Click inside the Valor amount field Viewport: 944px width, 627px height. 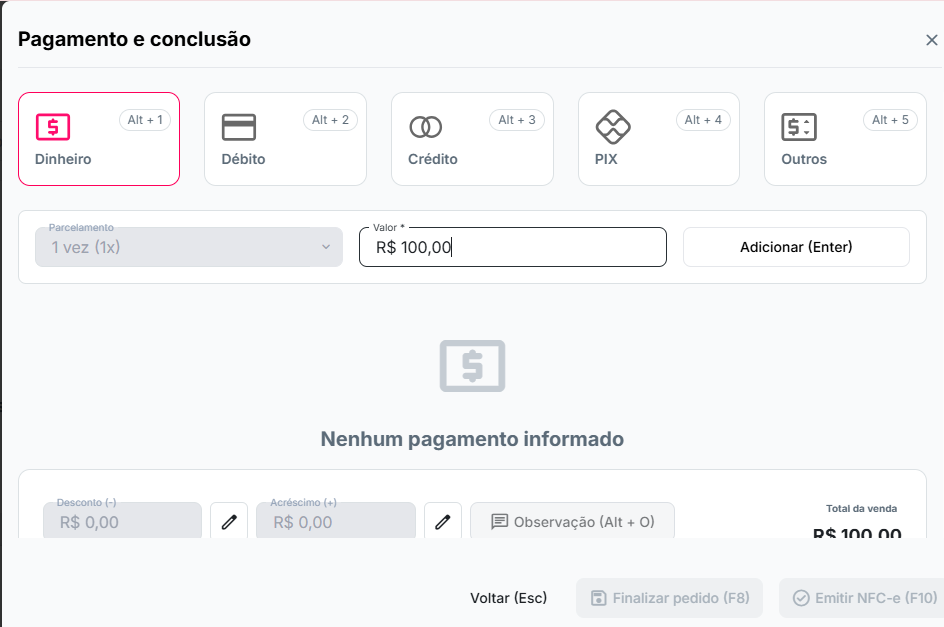[512, 247]
